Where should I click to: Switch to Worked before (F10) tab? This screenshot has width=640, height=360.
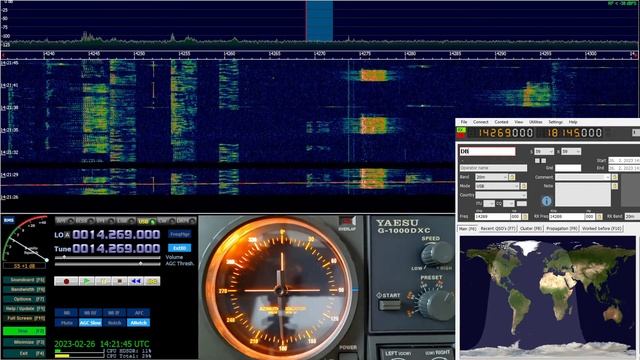(x=602, y=229)
